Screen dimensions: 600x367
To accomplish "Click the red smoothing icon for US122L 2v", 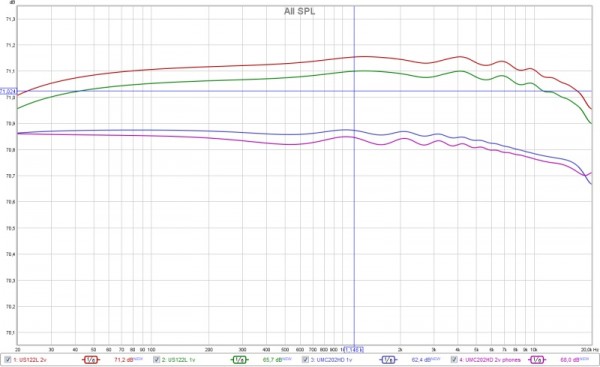I will point(90,360).
